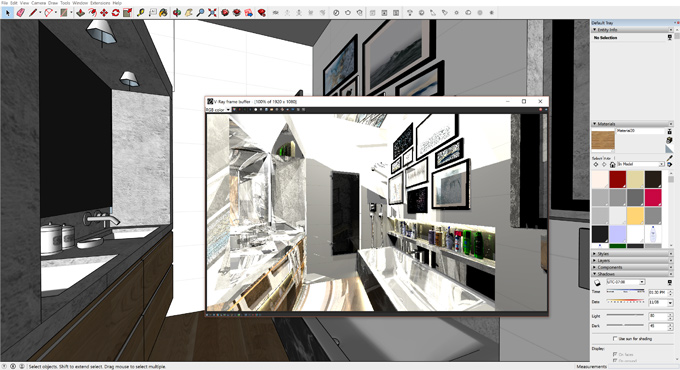Open the View menu
680x370 pixels.
tap(24, 3)
